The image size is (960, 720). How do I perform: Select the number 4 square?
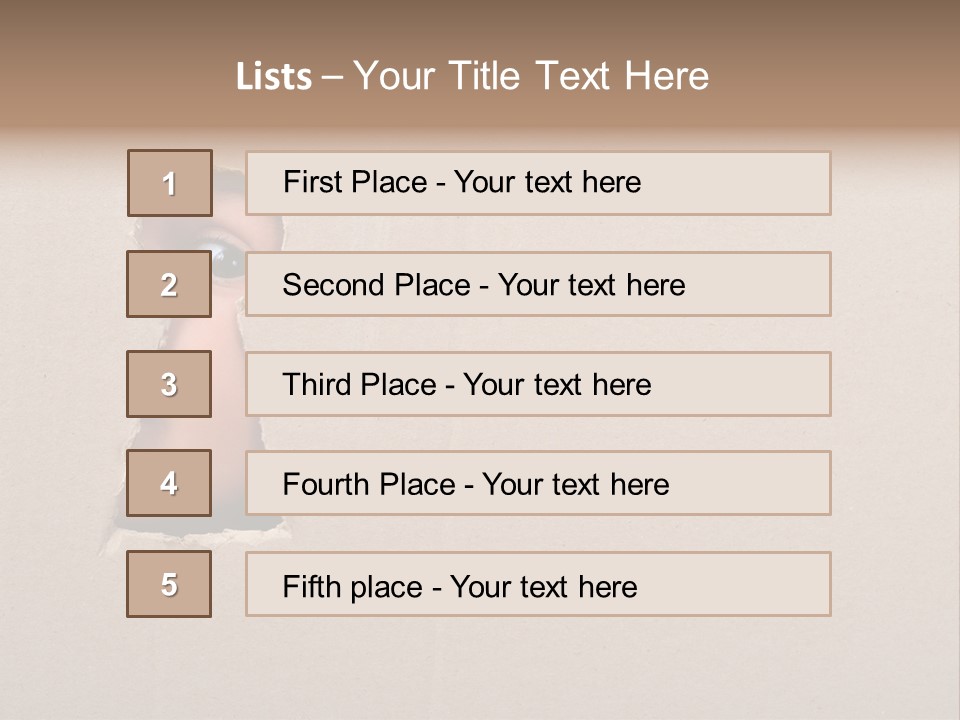[x=169, y=483]
